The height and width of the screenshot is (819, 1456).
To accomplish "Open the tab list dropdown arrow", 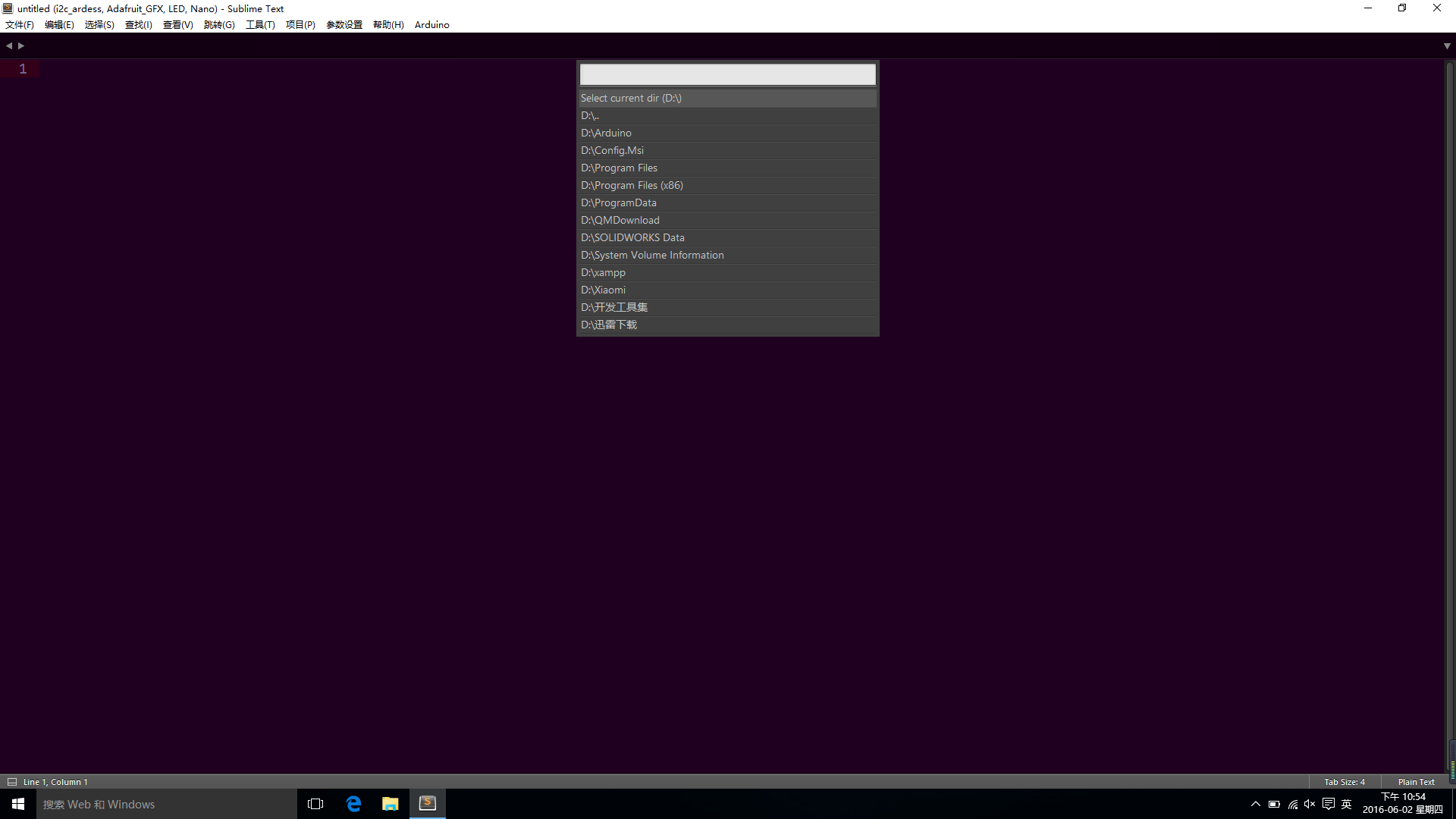I will coord(1447,46).
